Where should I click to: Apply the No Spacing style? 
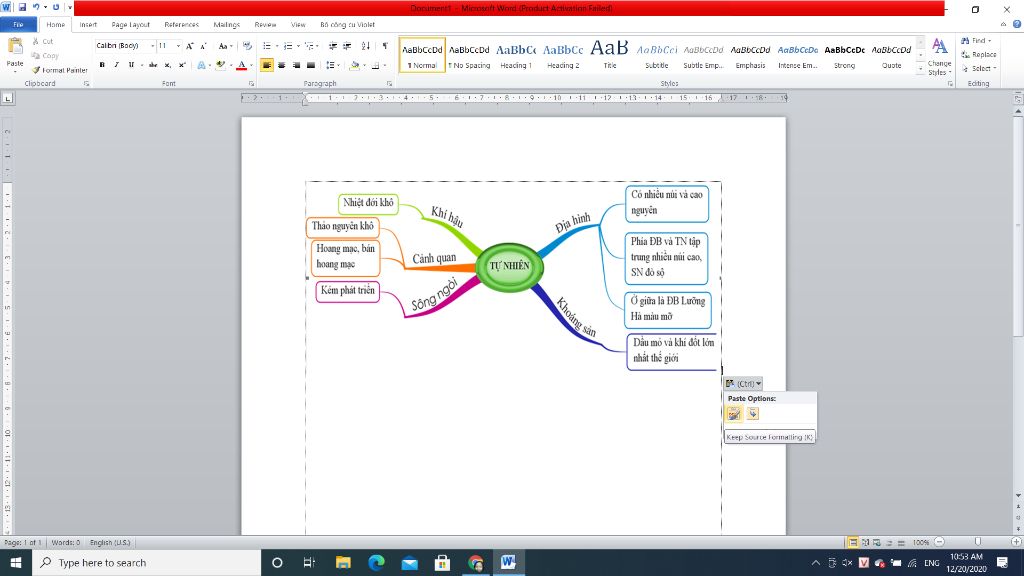click(469, 55)
